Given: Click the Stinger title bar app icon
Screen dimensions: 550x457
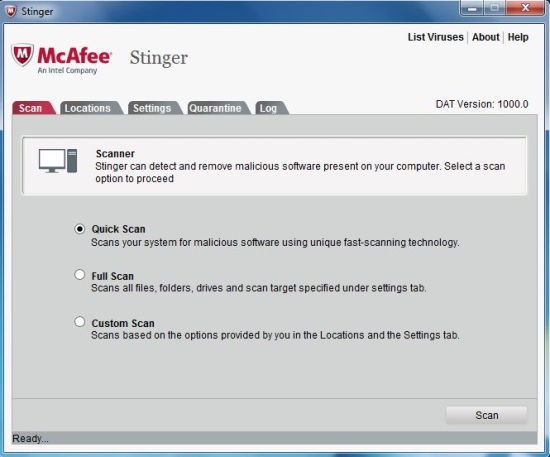Looking at the screenshot, I should coord(11,11).
